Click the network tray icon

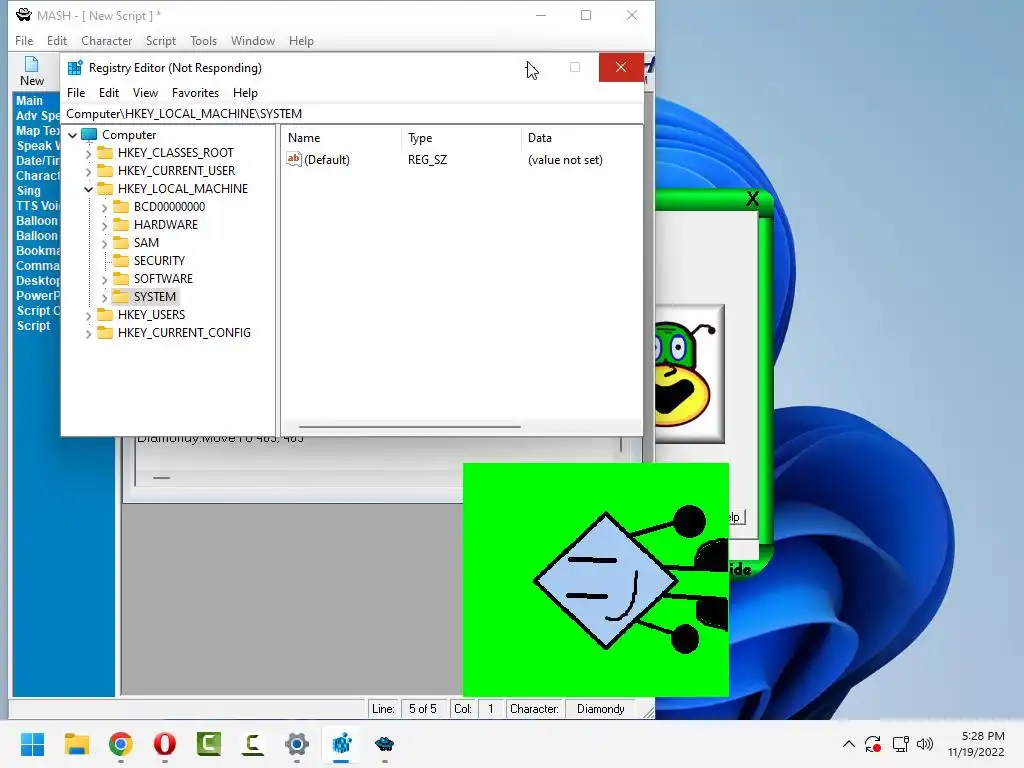pos(901,744)
